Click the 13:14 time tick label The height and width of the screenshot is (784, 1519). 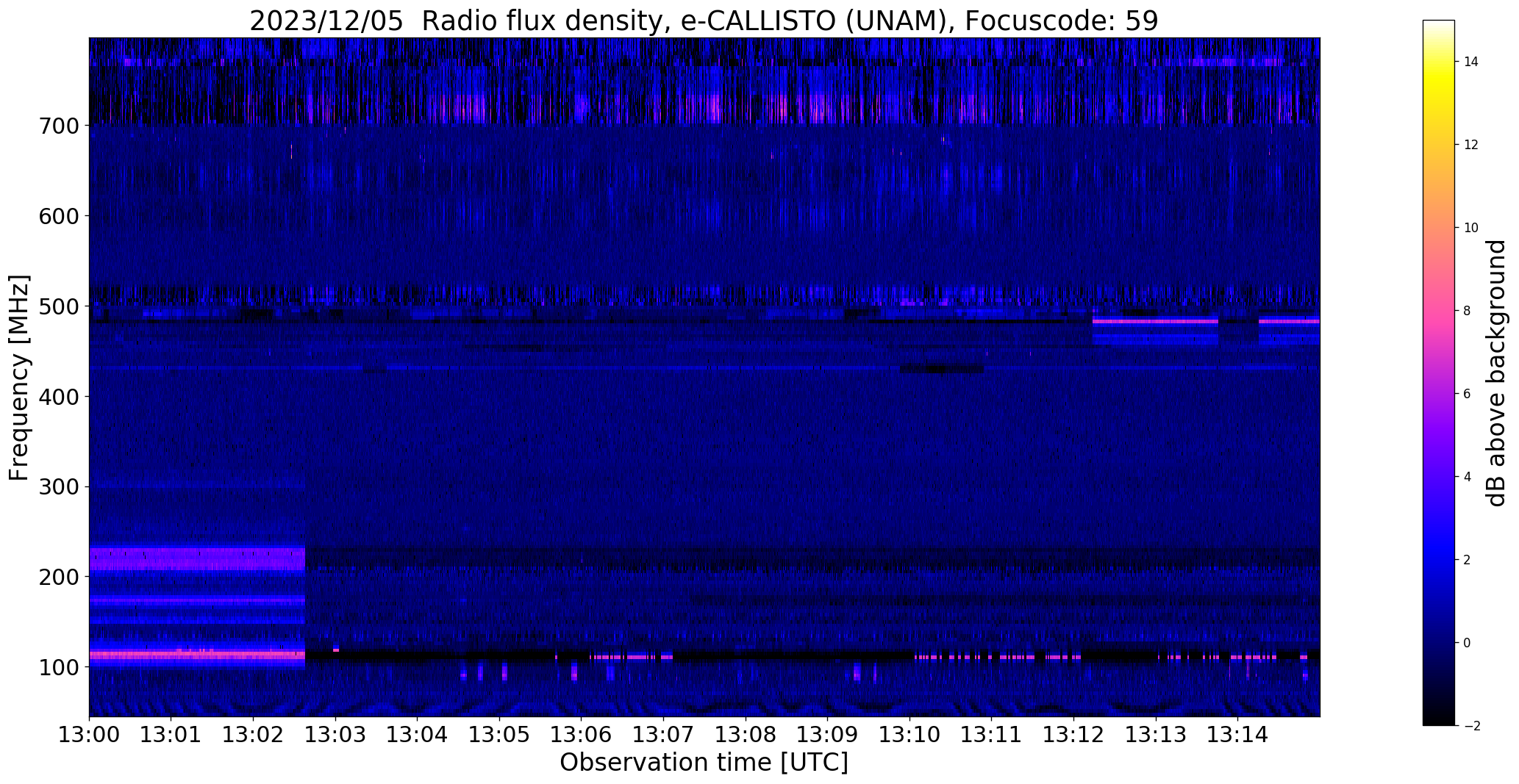(x=1237, y=735)
